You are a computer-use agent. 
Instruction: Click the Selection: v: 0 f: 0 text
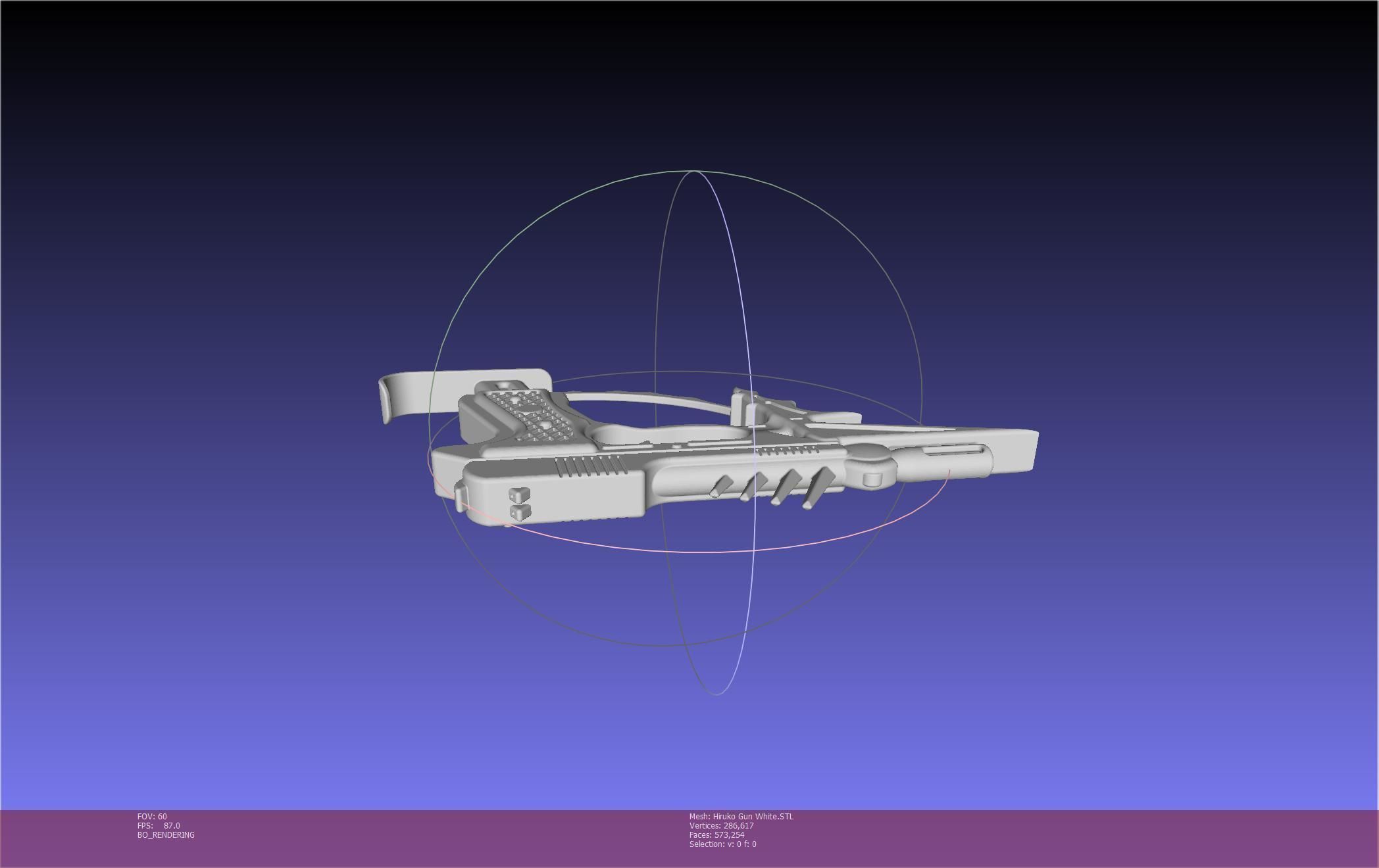click(x=723, y=844)
